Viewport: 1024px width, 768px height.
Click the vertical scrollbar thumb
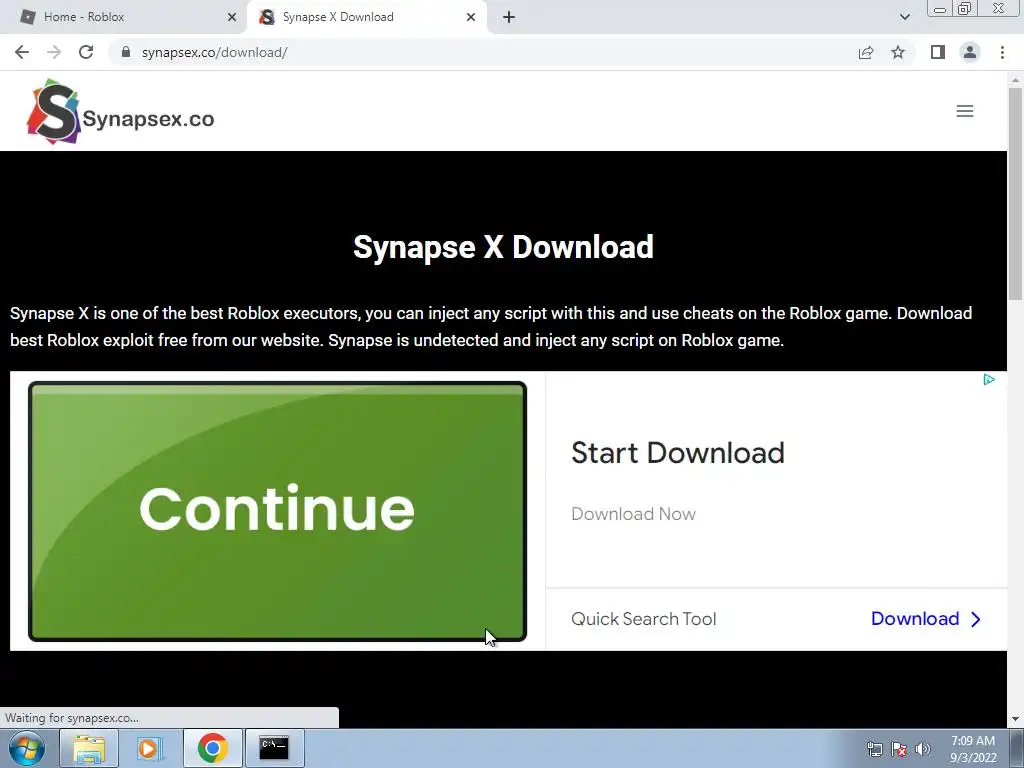coord(1016,193)
